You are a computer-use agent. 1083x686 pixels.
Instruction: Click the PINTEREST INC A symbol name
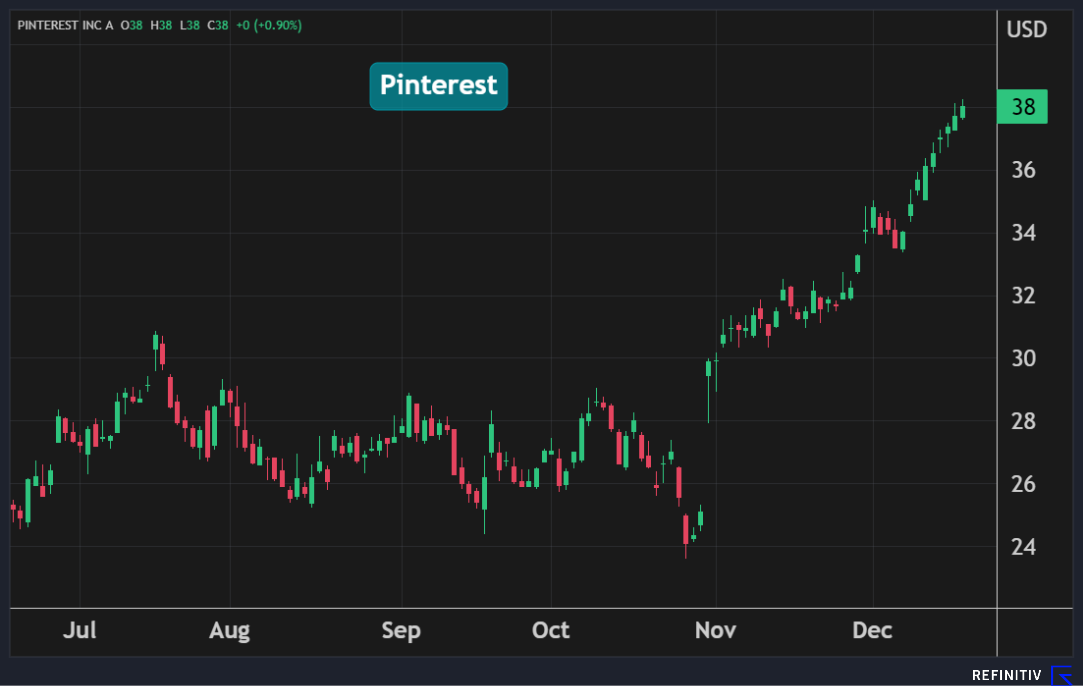pyautogui.click(x=65, y=25)
